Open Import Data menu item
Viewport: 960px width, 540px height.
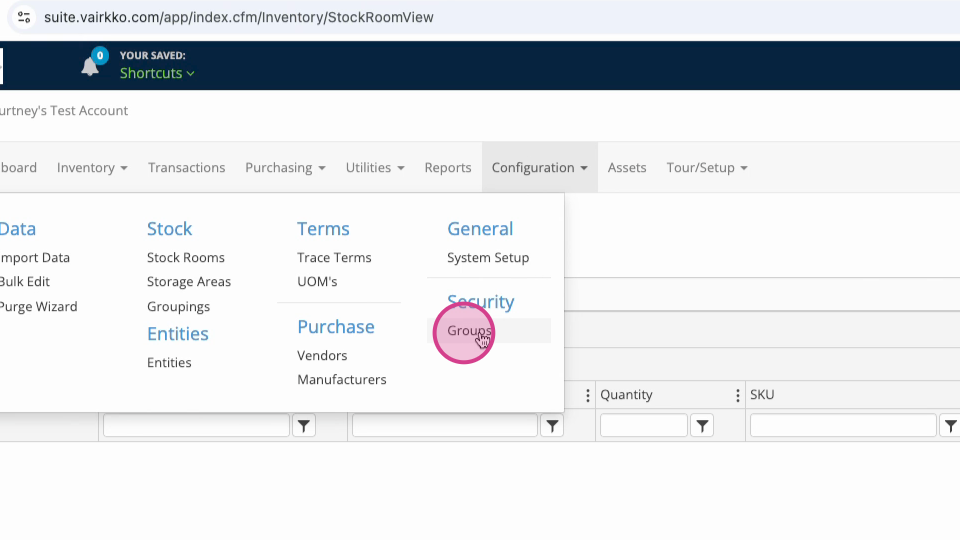coord(34,258)
